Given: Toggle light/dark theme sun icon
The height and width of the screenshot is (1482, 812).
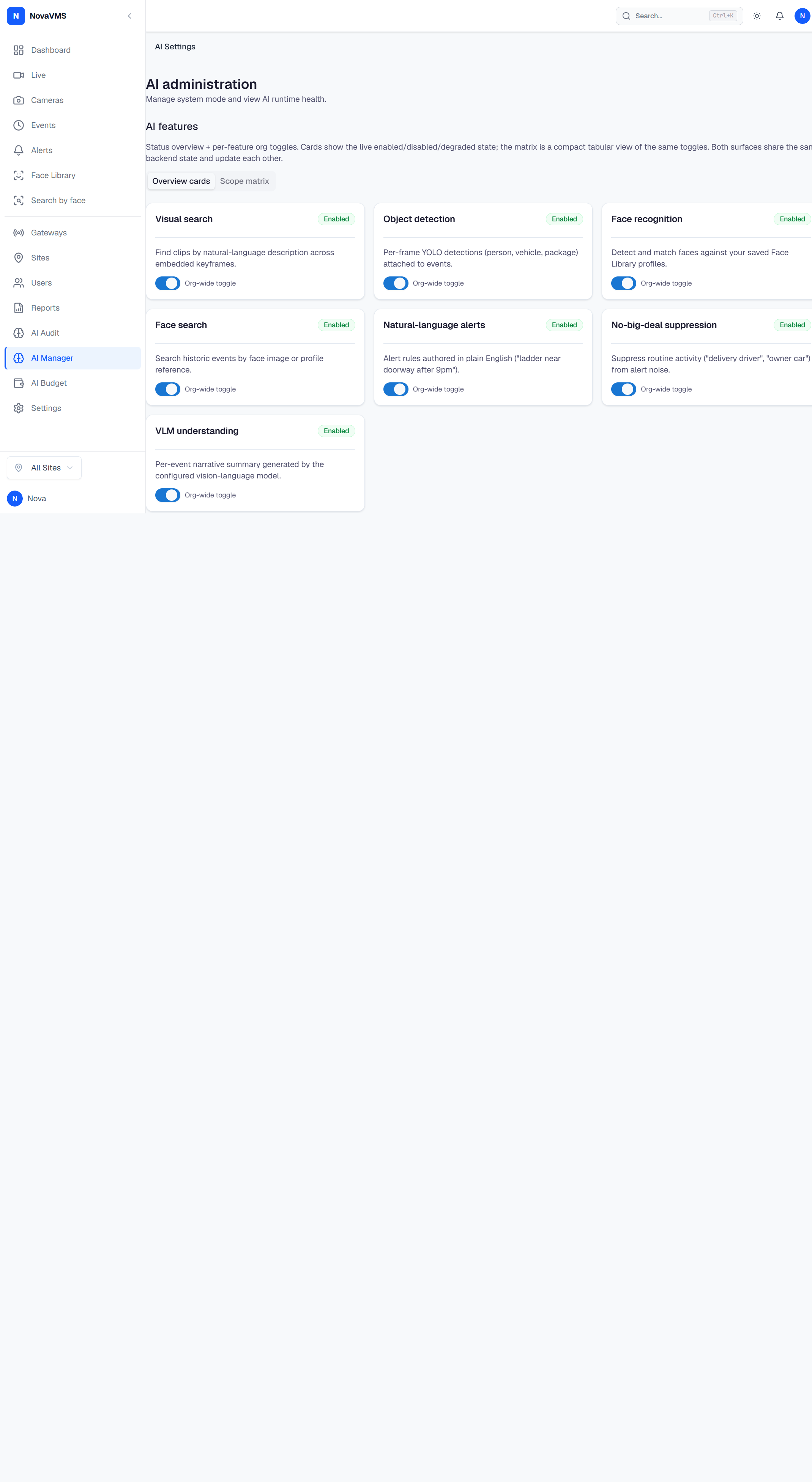Looking at the screenshot, I should pos(757,16).
